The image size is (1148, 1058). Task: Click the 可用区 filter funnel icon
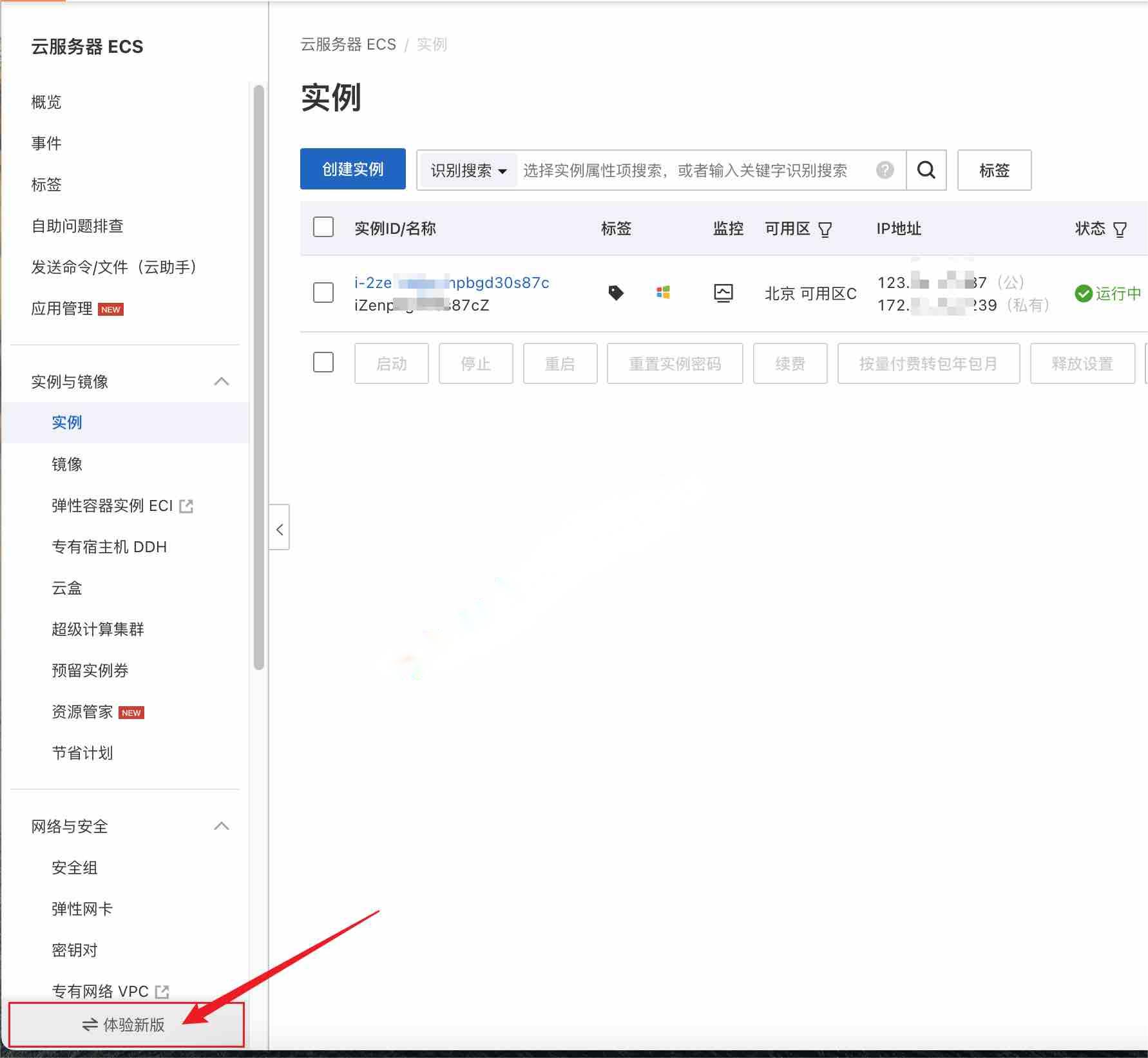point(825,229)
